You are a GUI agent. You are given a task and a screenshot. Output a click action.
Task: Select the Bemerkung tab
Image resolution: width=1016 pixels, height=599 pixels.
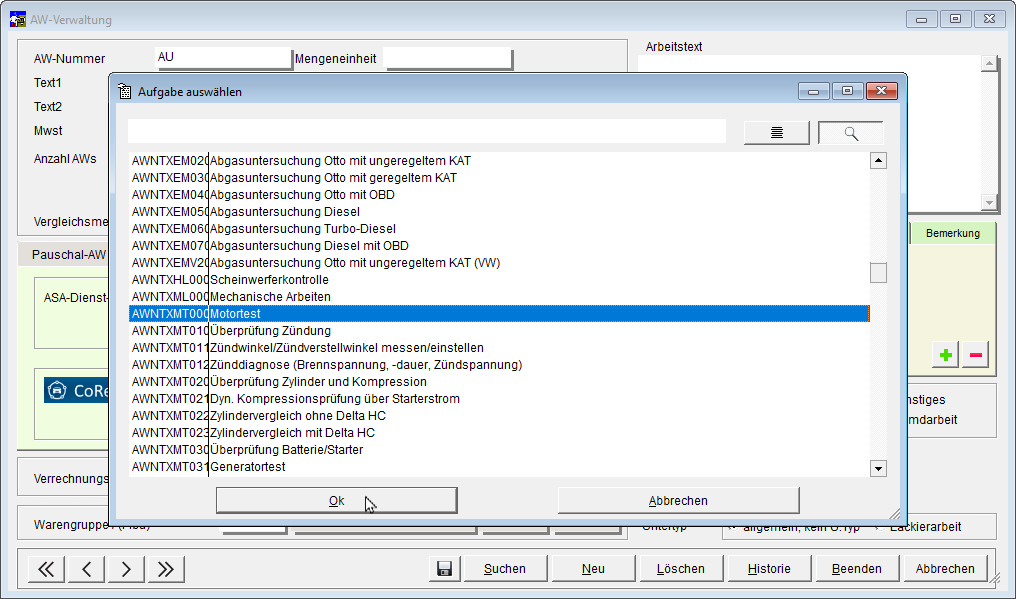(x=952, y=233)
